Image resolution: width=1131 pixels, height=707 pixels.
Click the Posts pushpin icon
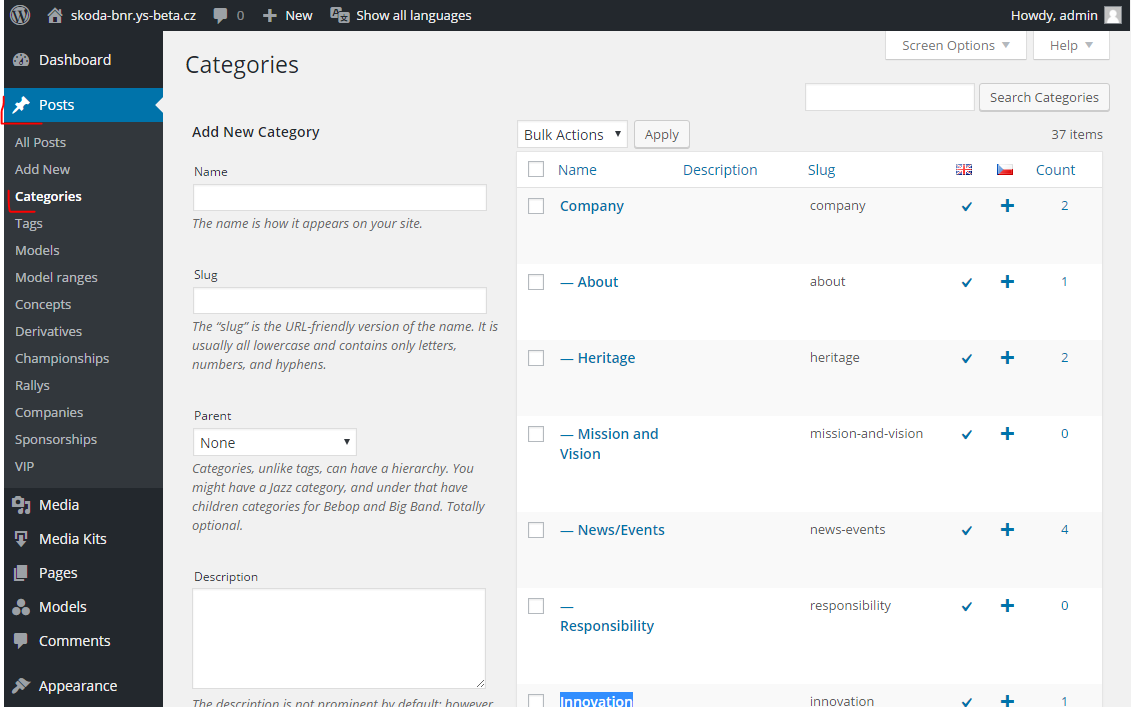click(x=22, y=105)
